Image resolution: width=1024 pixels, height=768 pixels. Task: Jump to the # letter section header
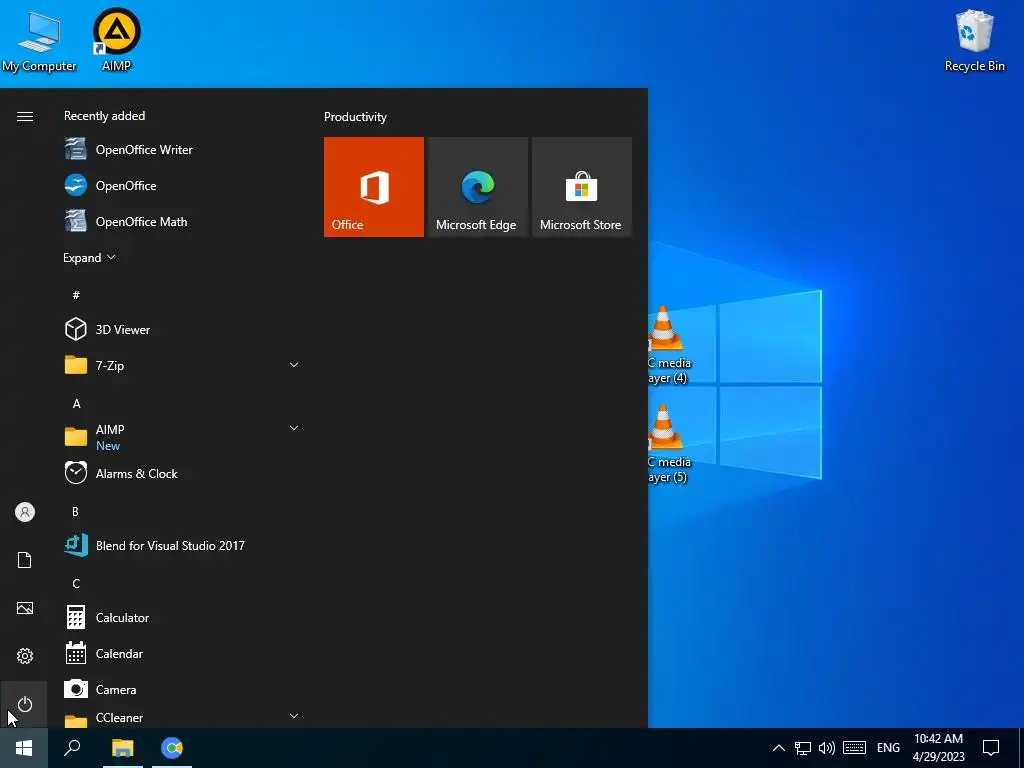pyautogui.click(x=76, y=295)
